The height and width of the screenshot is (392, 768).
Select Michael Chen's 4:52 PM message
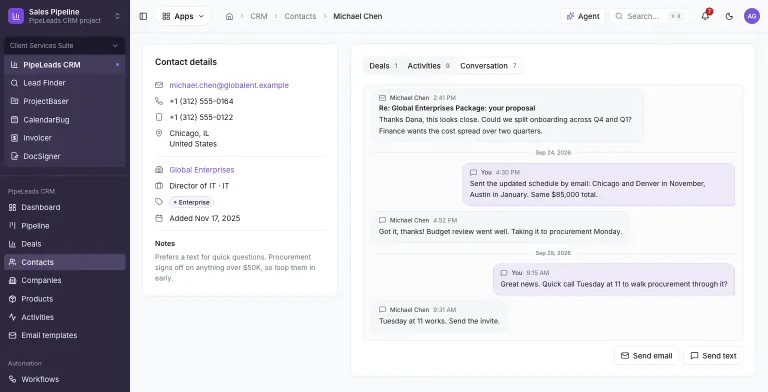[501, 226]
